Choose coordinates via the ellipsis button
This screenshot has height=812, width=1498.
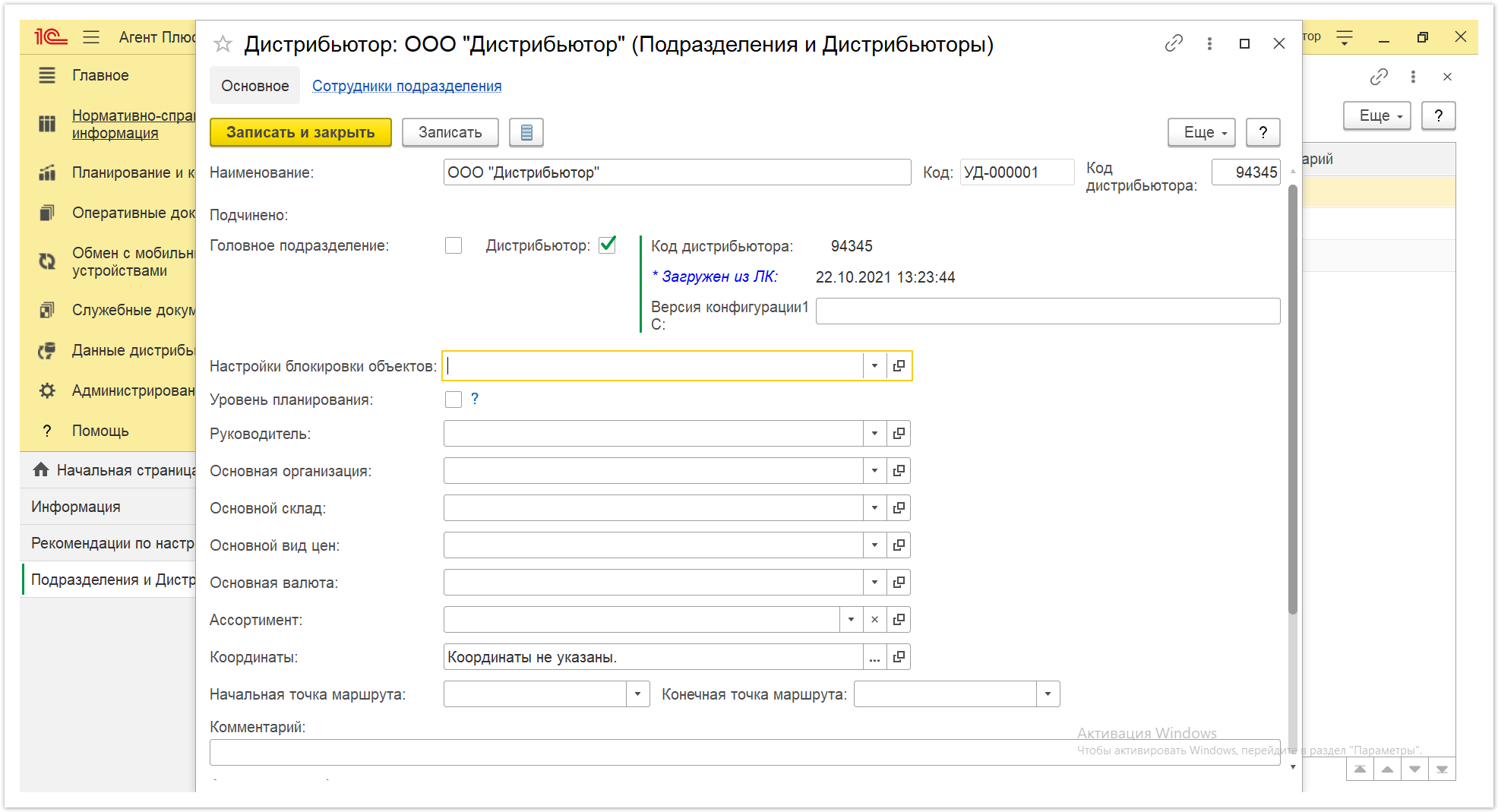pyautogui.click(x=874, y=657)
